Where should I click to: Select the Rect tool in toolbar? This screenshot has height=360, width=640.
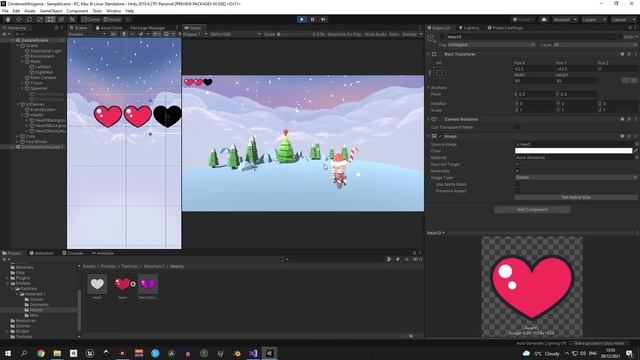click(x=50, y=19)
